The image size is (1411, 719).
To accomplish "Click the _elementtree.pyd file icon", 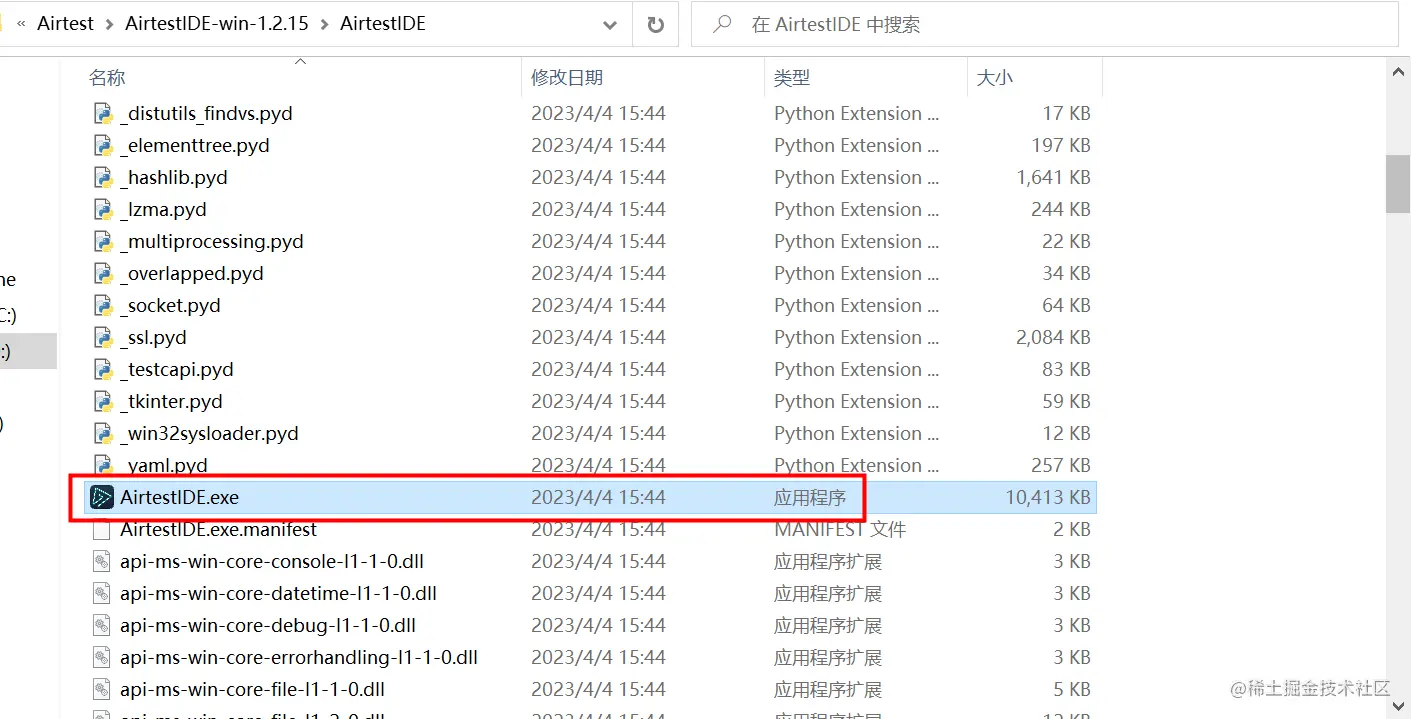I will [x=102, y=145].
